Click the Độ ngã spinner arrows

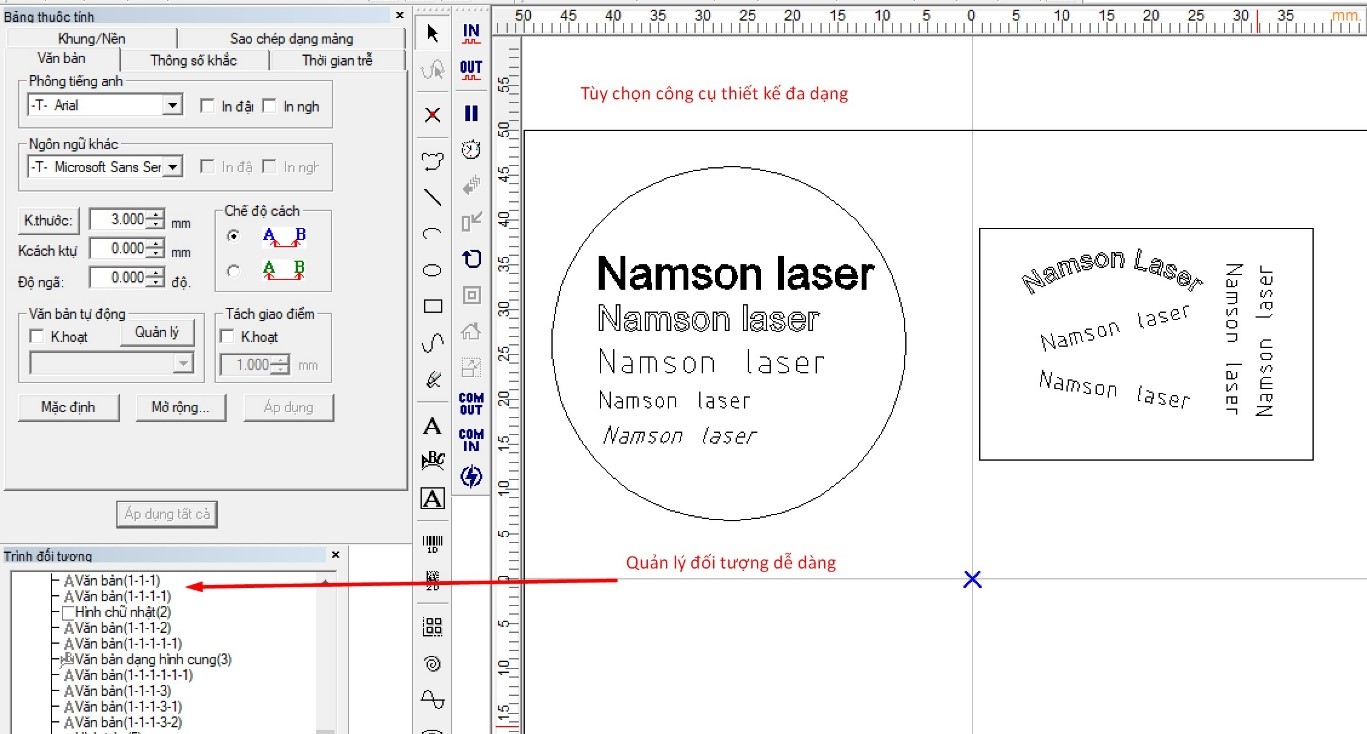(155, 277)
